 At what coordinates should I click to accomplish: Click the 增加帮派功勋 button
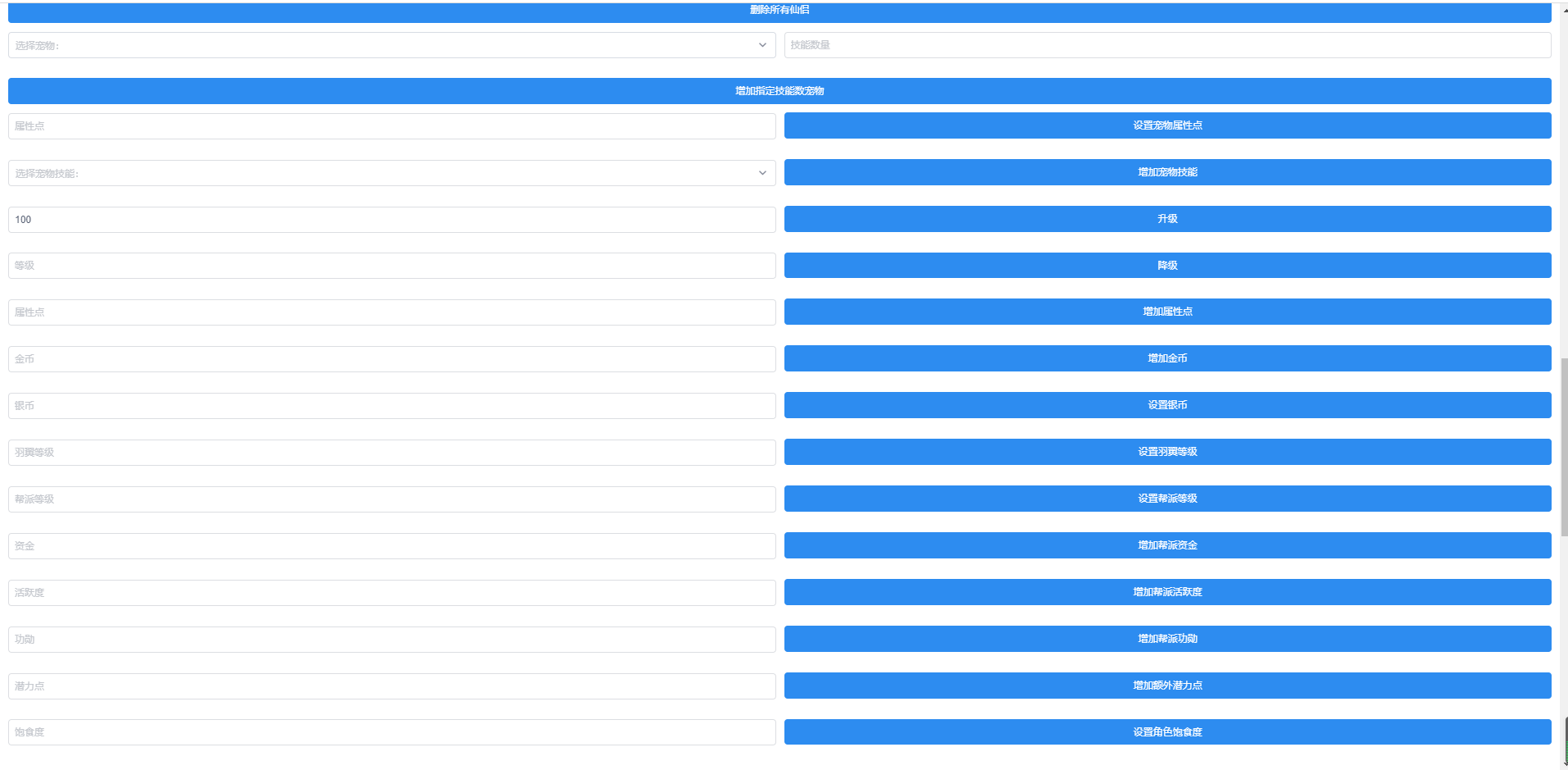click(x=1167, y=639)
